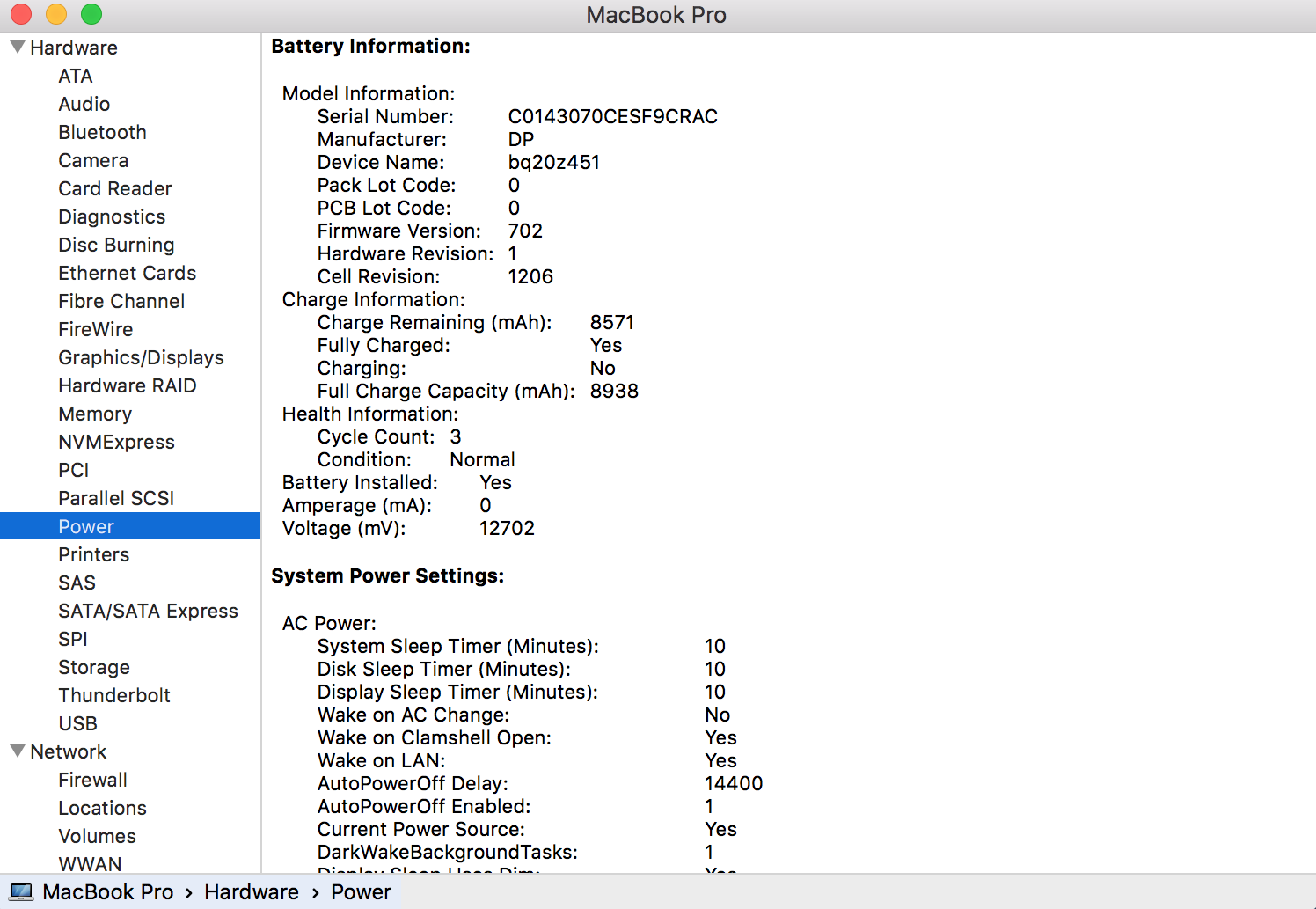This screenshot has height=909, width=1316.
Task: Select the highlighted Power entry
Action: [130, 526]
